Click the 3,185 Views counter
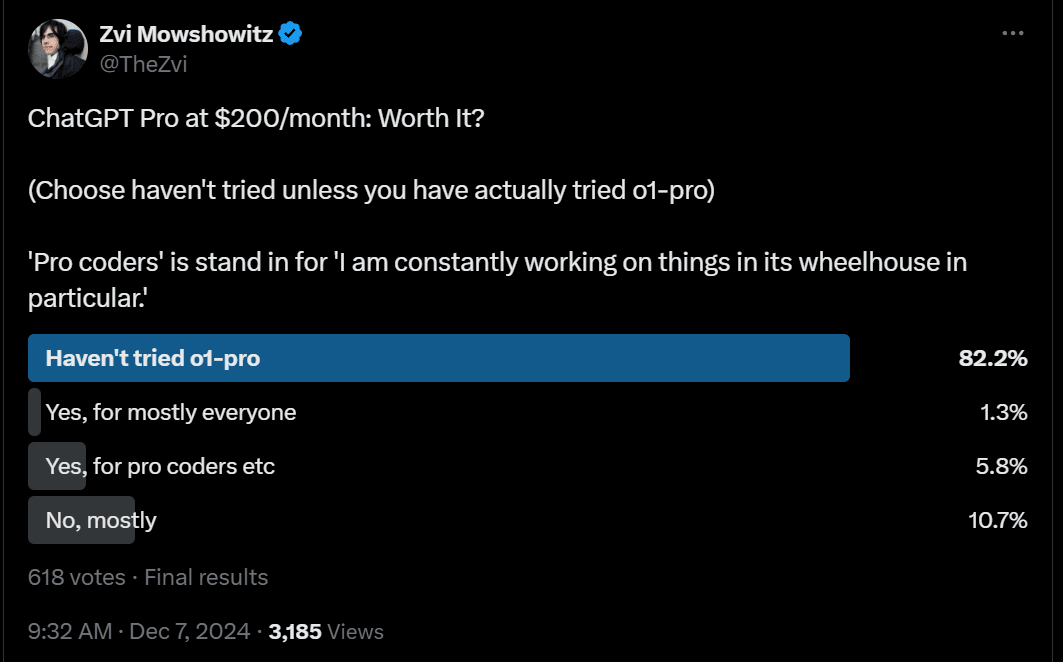Screen dimensions: 1063x662 point(326,631)
